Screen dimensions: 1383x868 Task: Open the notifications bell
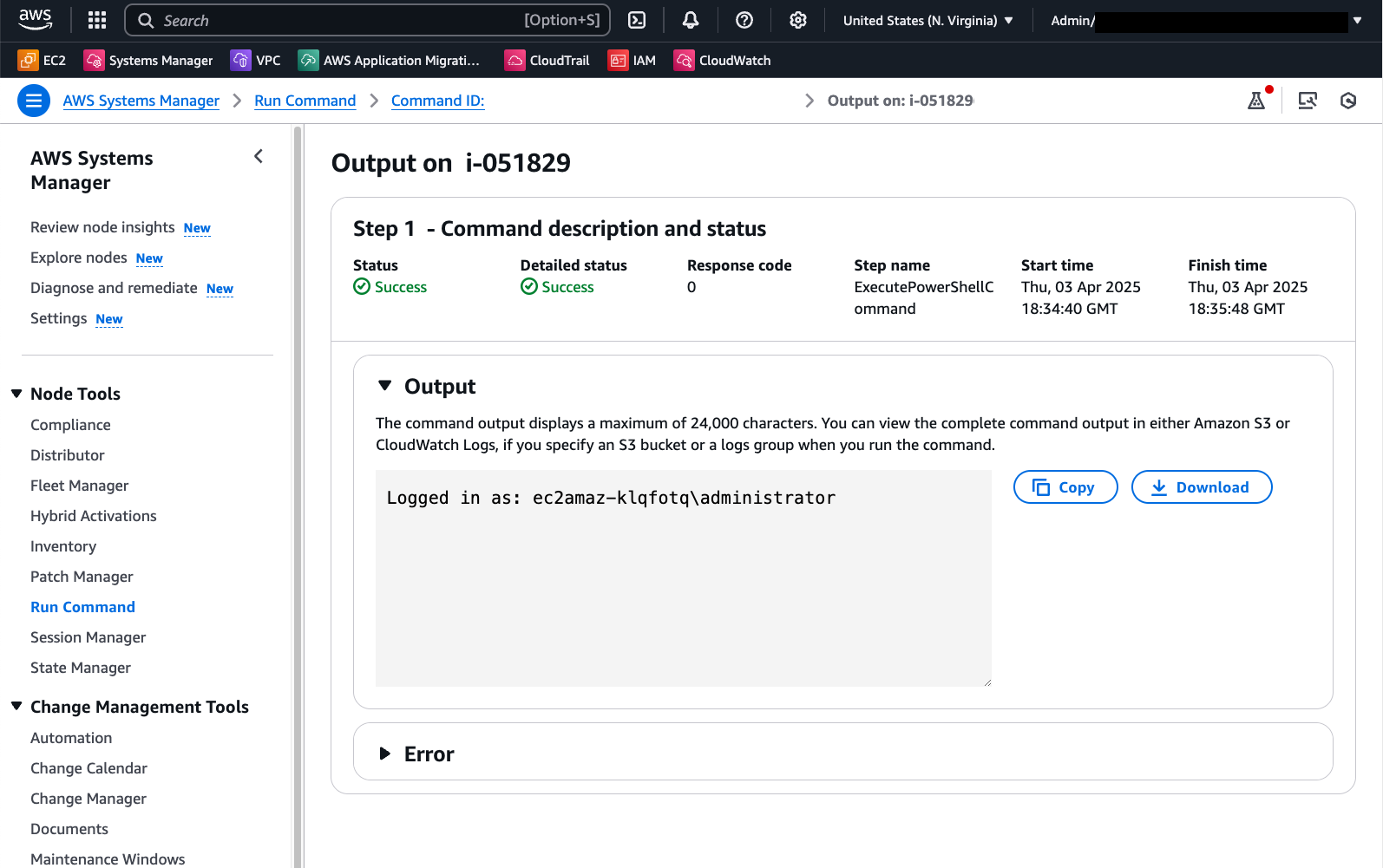[x=691, y=20]
